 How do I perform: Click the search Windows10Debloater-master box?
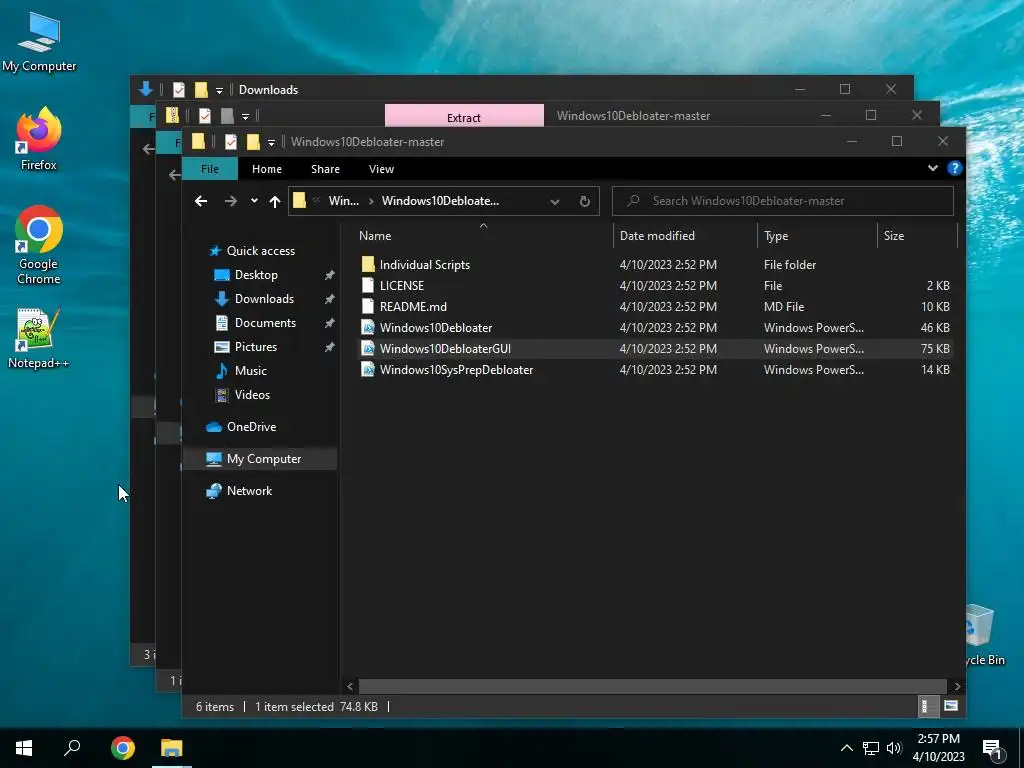pos(782,201)
